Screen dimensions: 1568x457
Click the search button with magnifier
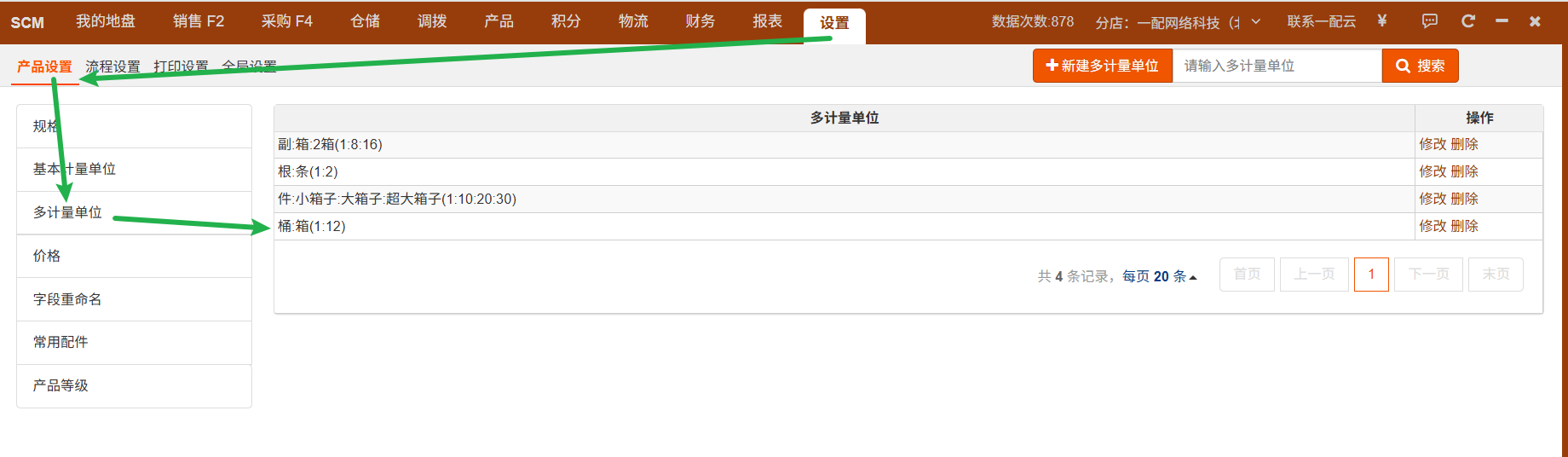(x=1420, y=66)
